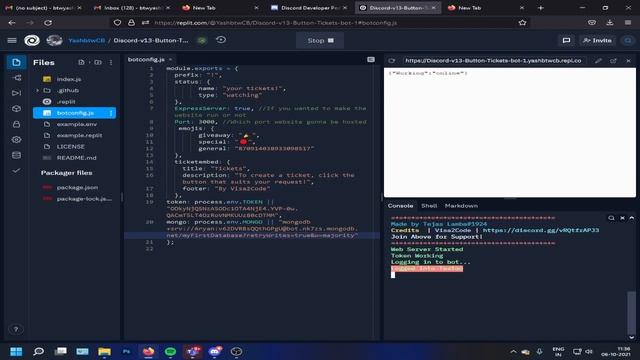Select botconfig.js in file tree
The width and height of the screenshot is (640, 360).
[x=74, y=113]
